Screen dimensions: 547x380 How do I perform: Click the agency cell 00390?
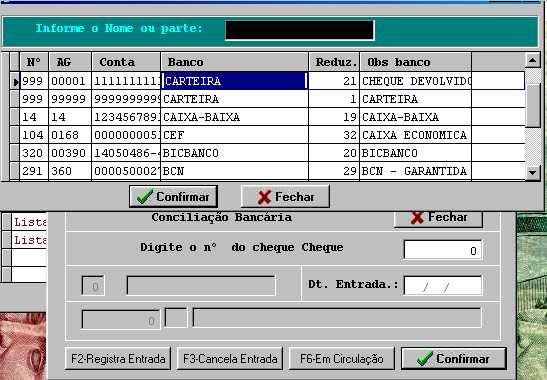[70, 153]
